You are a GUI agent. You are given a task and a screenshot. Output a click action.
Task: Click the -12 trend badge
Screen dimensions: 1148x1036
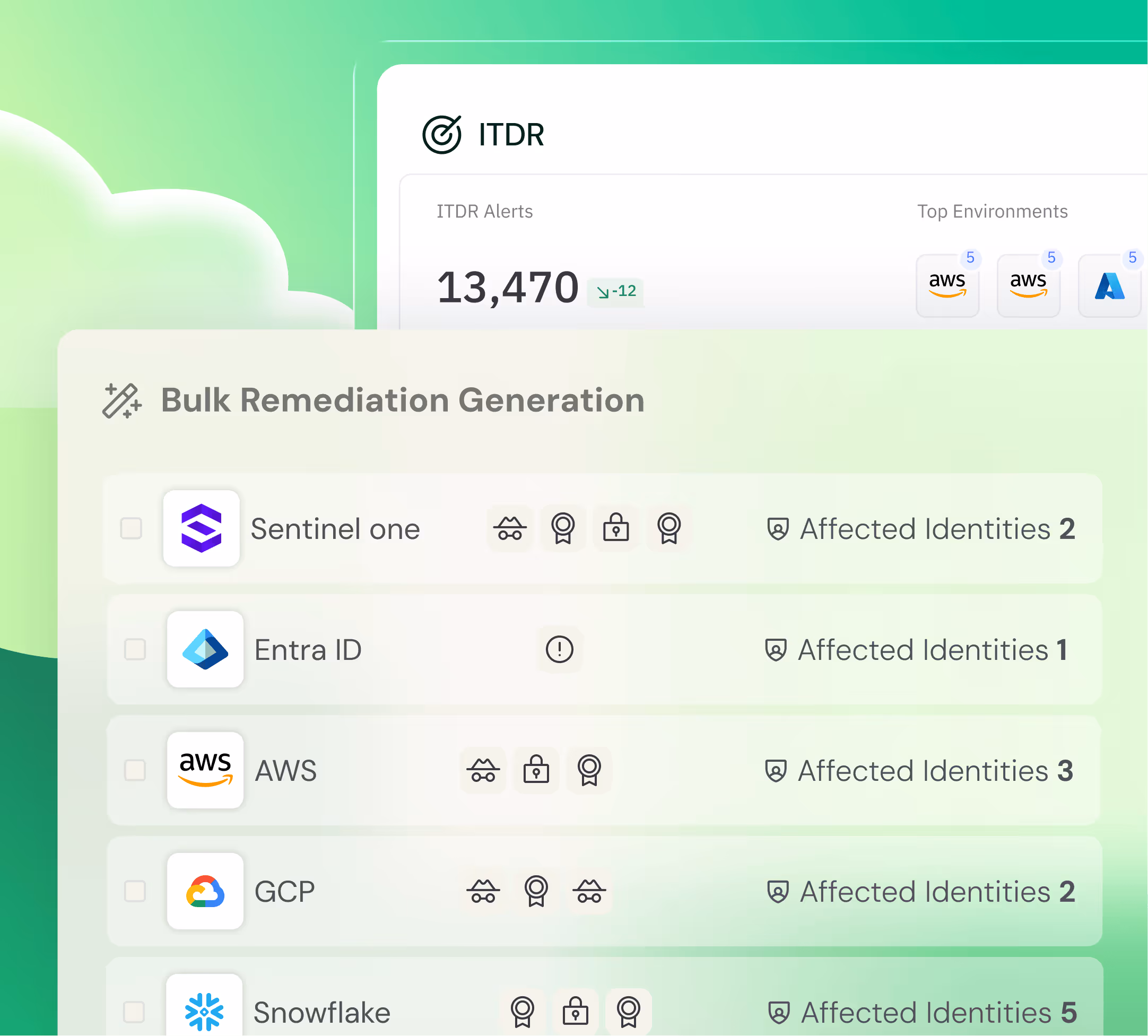point(615,292)
